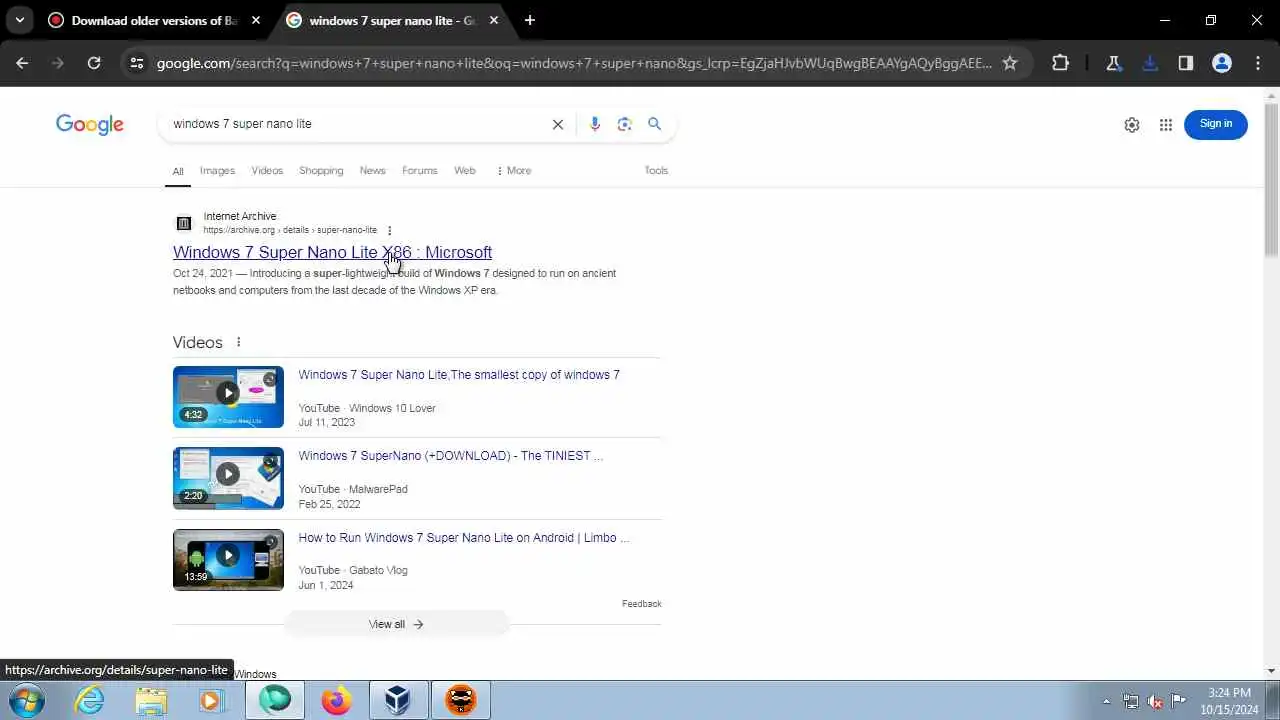
Task: Open Windows Explorer from the taskbar
Action: (151, 700)
